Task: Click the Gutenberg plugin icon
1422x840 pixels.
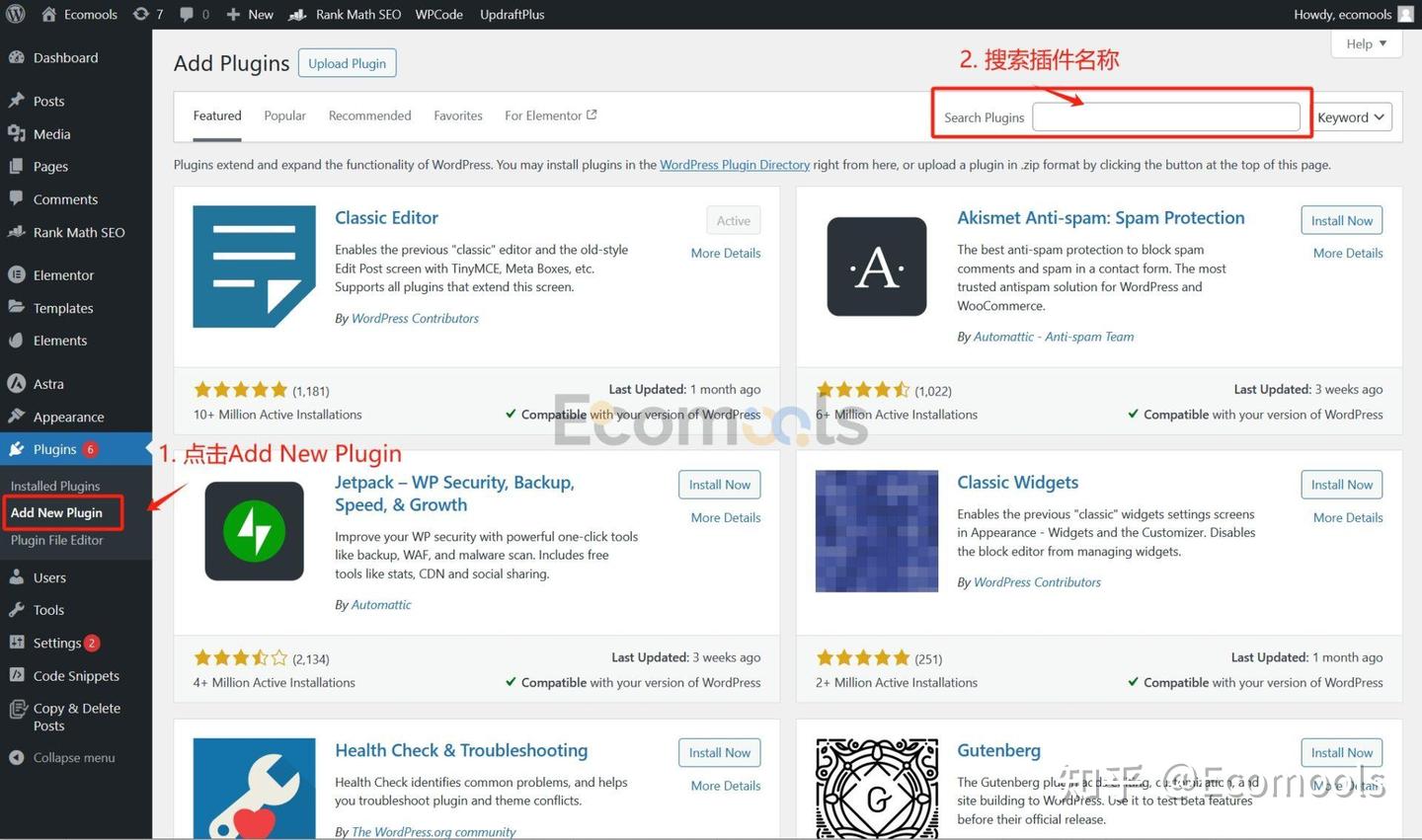Action: (876, 789)
